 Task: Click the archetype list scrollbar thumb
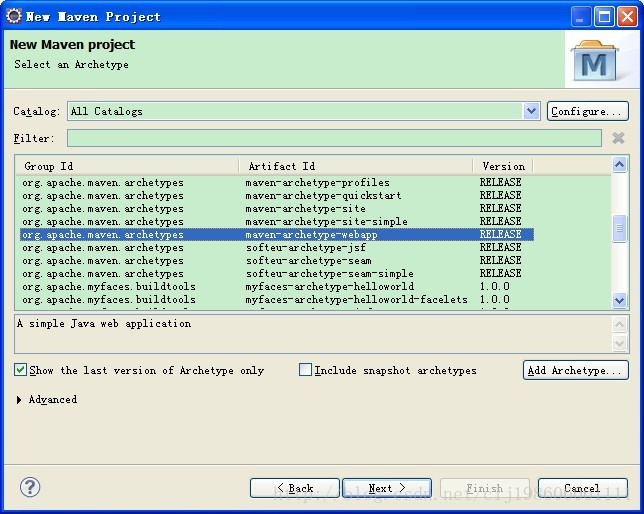[619, 228]
